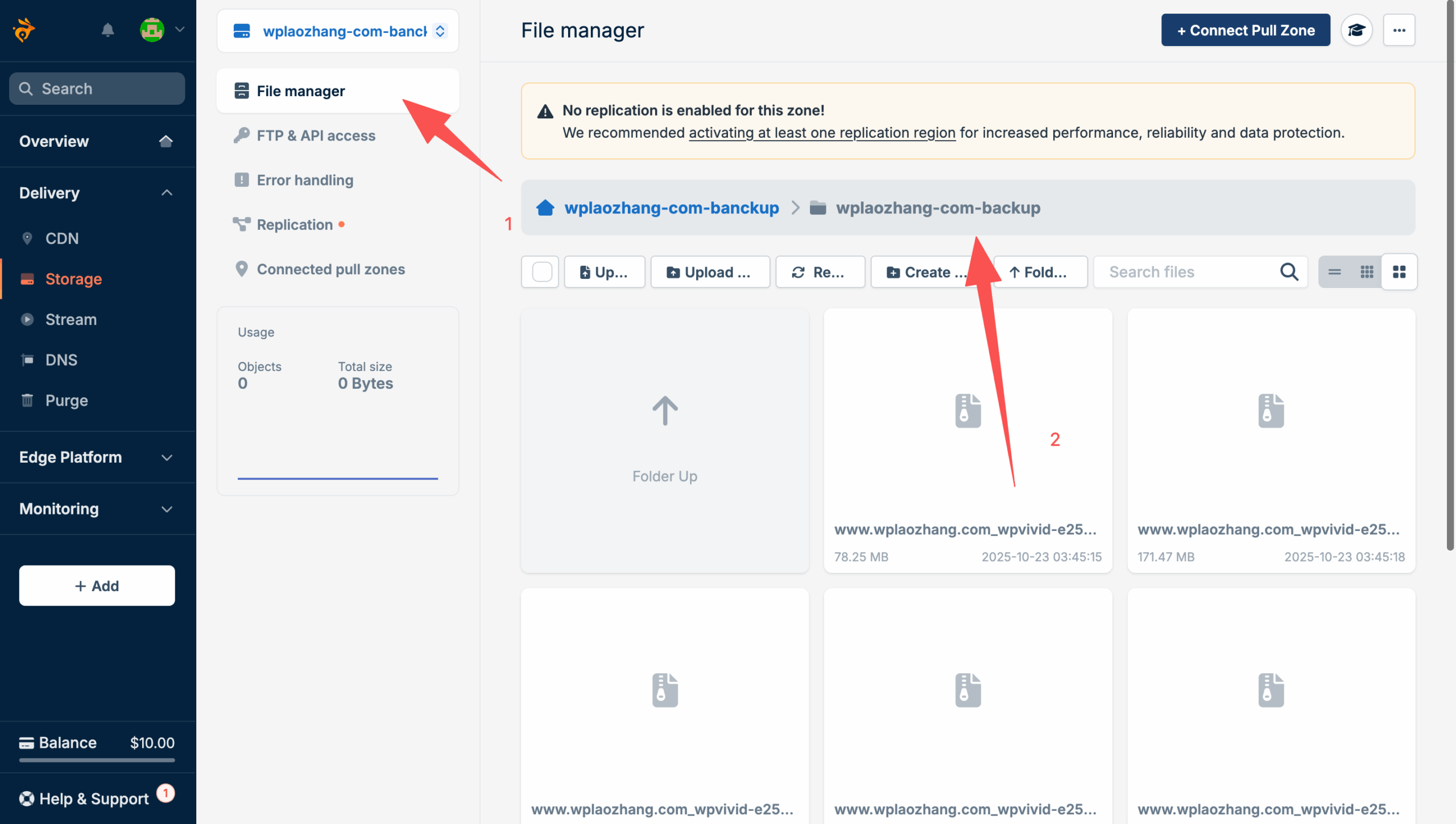This screenshot has height=824, width=1456.
Task: Follow the activating replication region link
Action: point(822,133)
